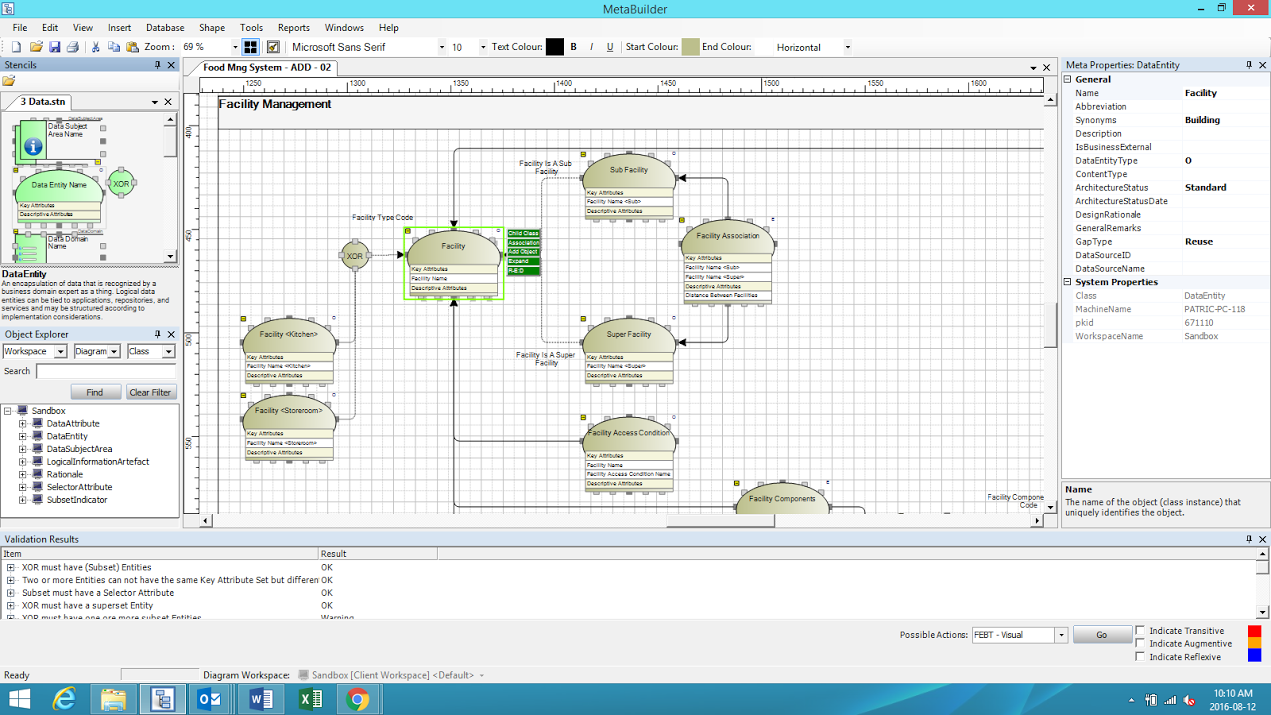Click the Add Object action button
The width and height of the screenshot is (1271, 715).
523,252
